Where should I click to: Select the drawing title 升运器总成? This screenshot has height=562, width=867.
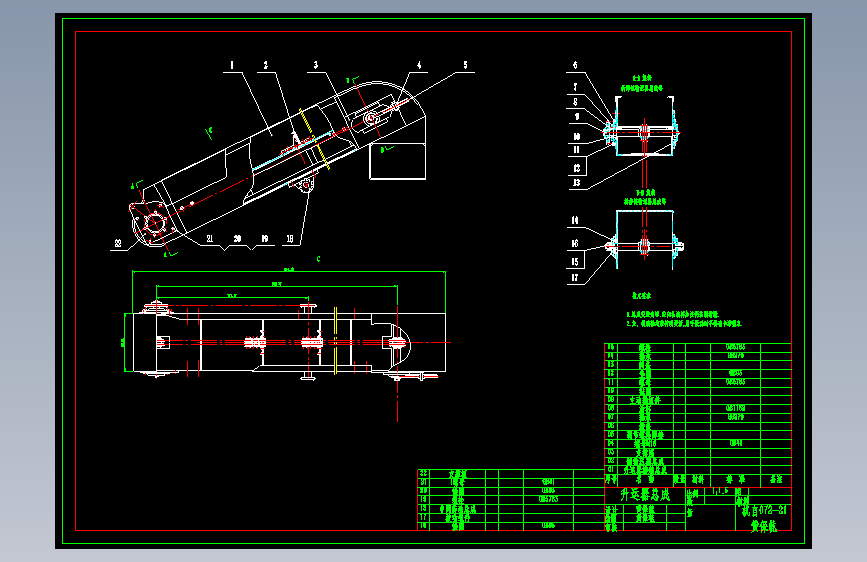645,495
